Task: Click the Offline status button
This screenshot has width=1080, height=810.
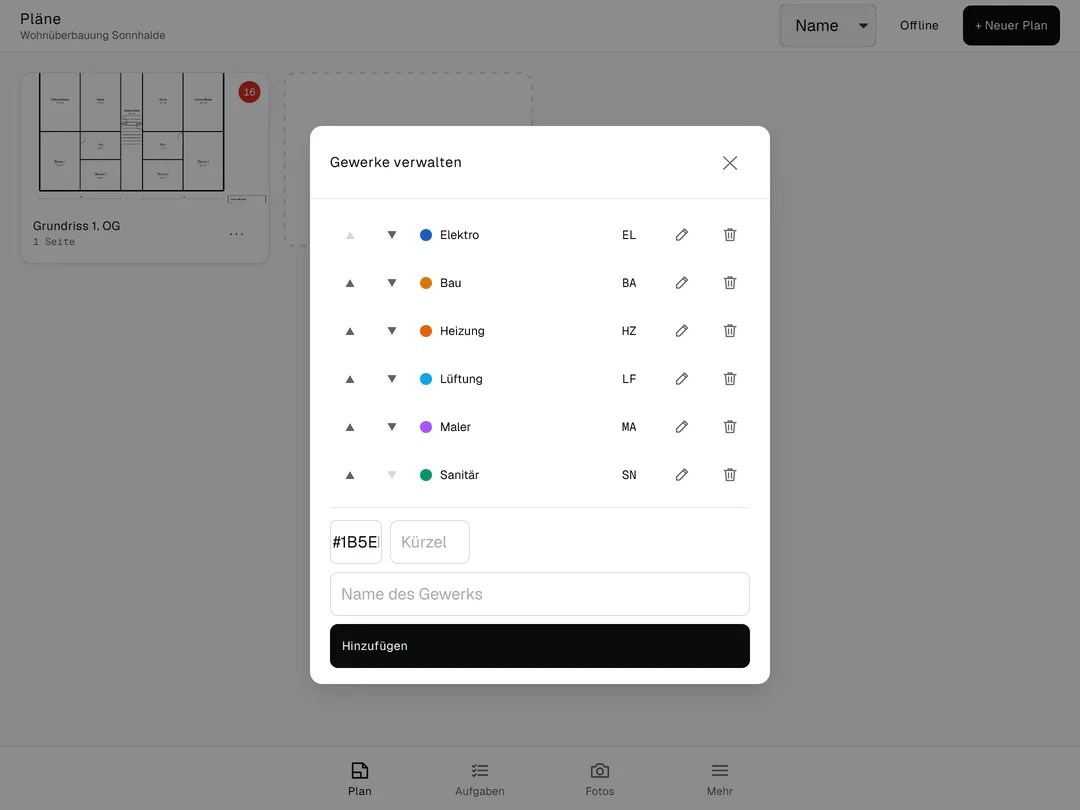Action: [x=919, y=25]
